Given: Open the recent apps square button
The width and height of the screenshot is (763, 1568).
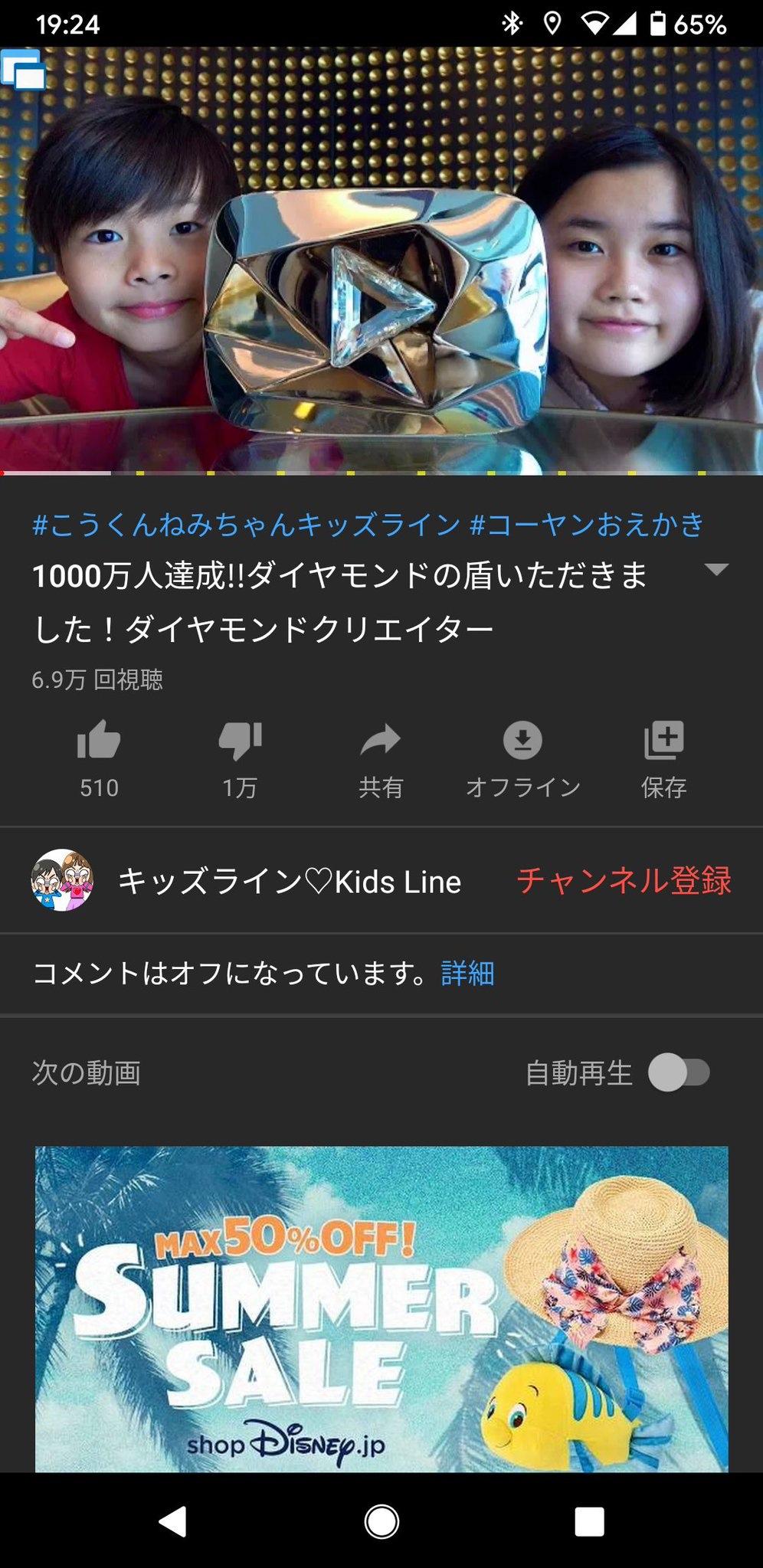Looking at the screenshot, I should 589,1521.
